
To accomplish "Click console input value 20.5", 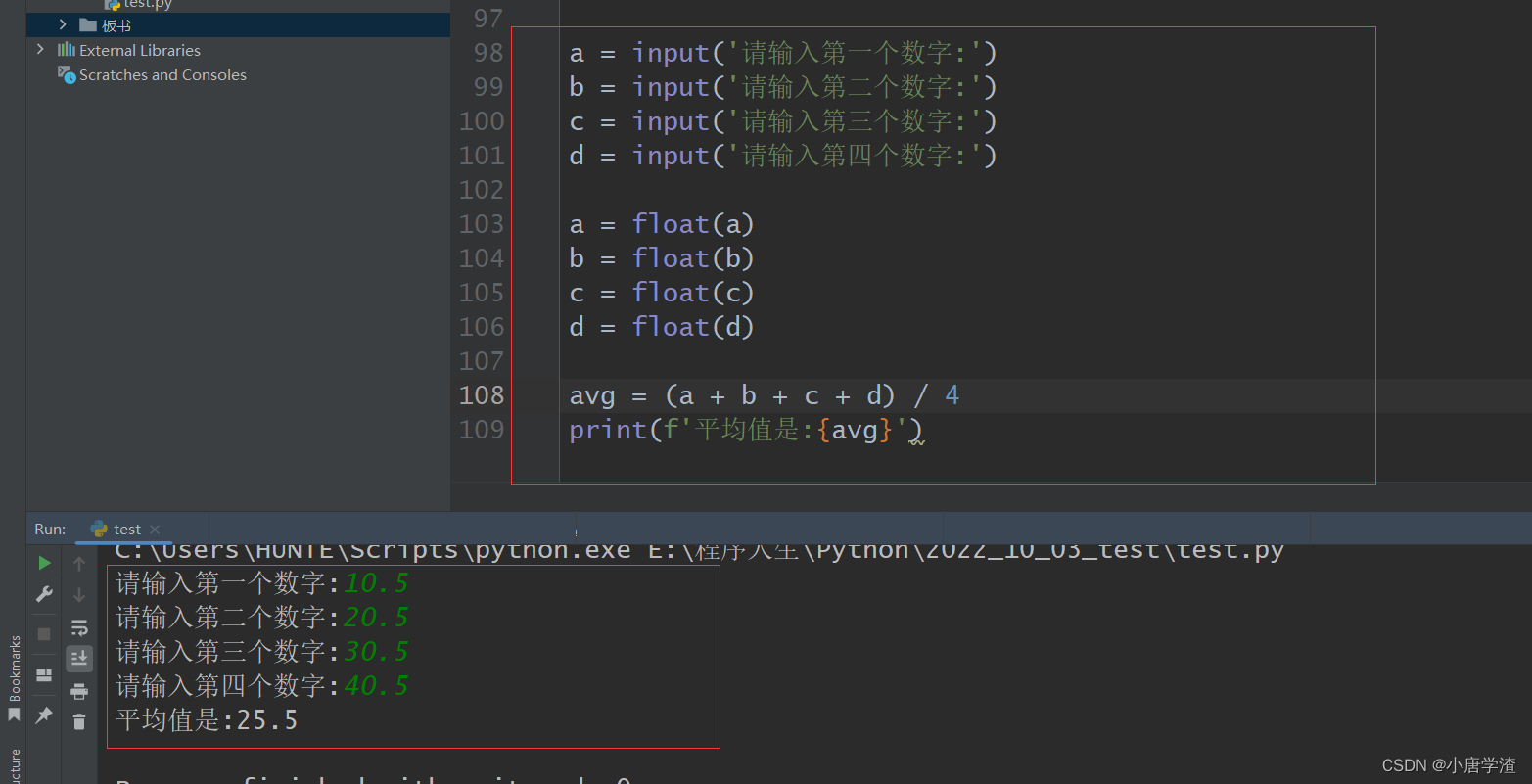I will pos(376,618).
